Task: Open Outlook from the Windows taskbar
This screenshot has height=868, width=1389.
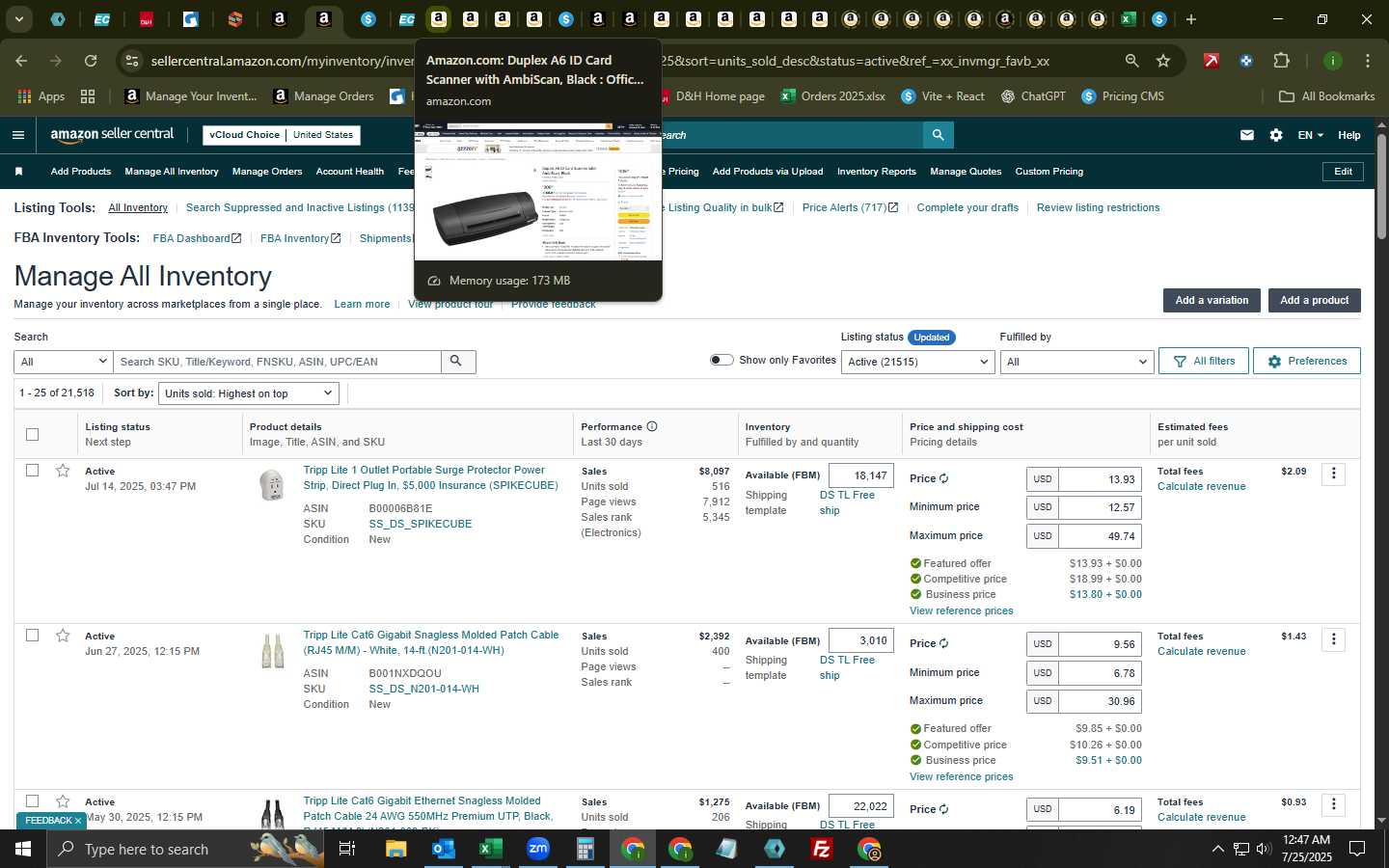Action: (443, 849)
